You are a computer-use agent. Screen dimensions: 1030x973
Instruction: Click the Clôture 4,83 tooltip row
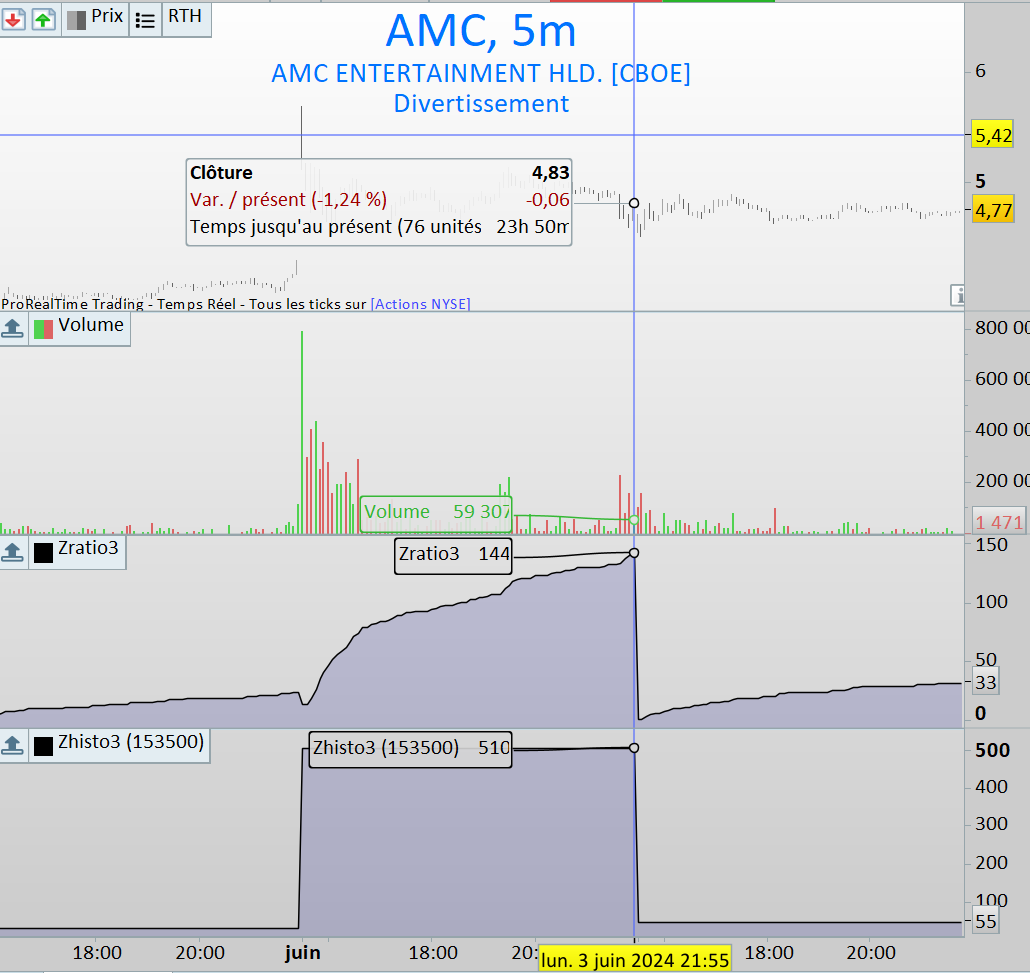[x=379, y=173]
